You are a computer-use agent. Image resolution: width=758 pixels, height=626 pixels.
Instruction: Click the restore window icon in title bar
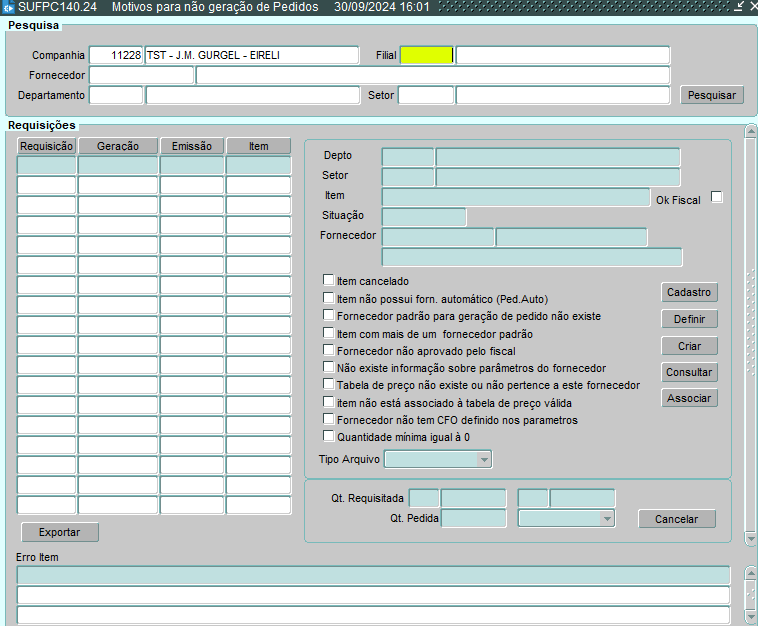click(x=738, y=7)
